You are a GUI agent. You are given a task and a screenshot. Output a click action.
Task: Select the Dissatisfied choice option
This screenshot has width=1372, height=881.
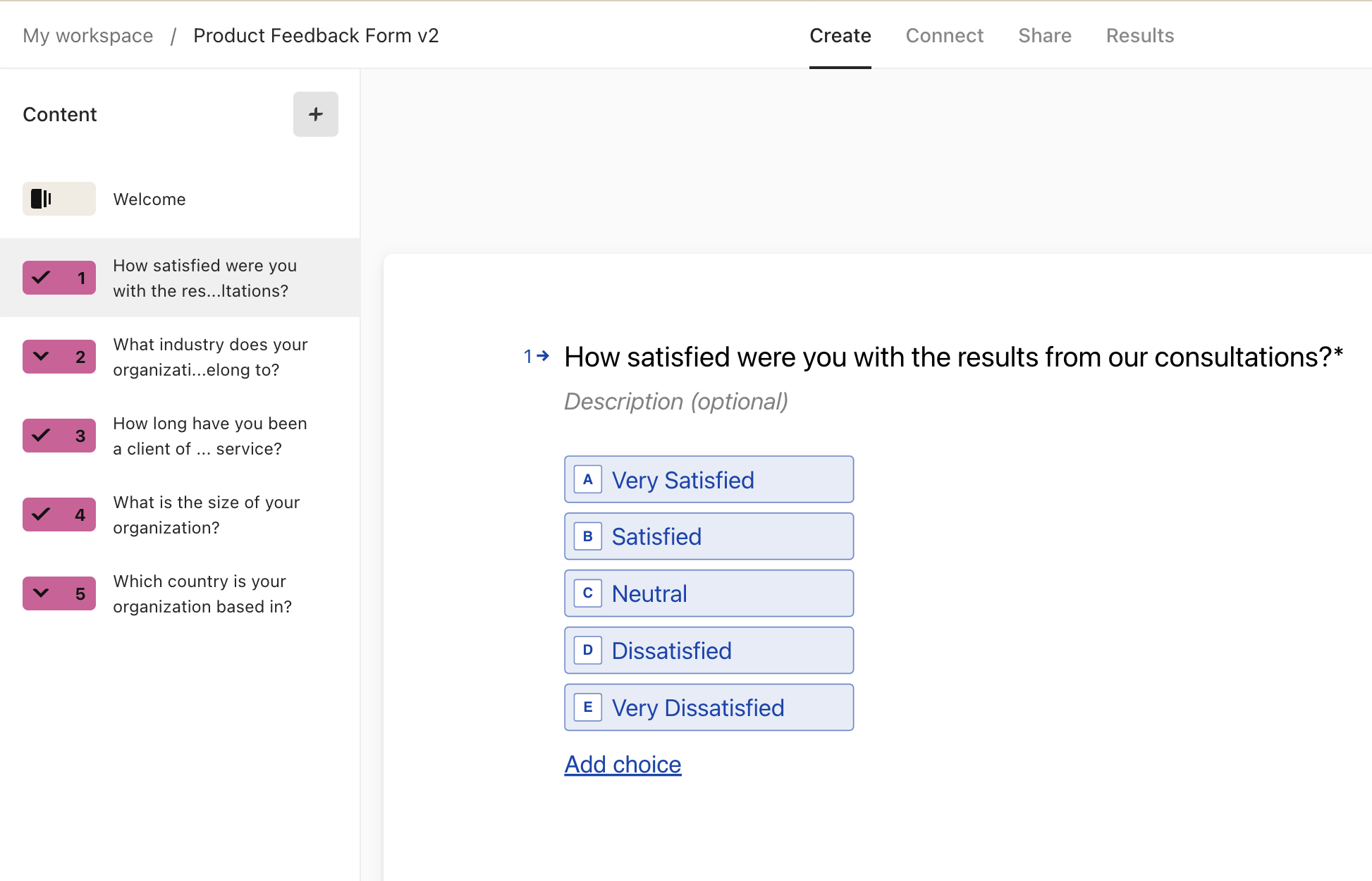[x=708, y=650]
